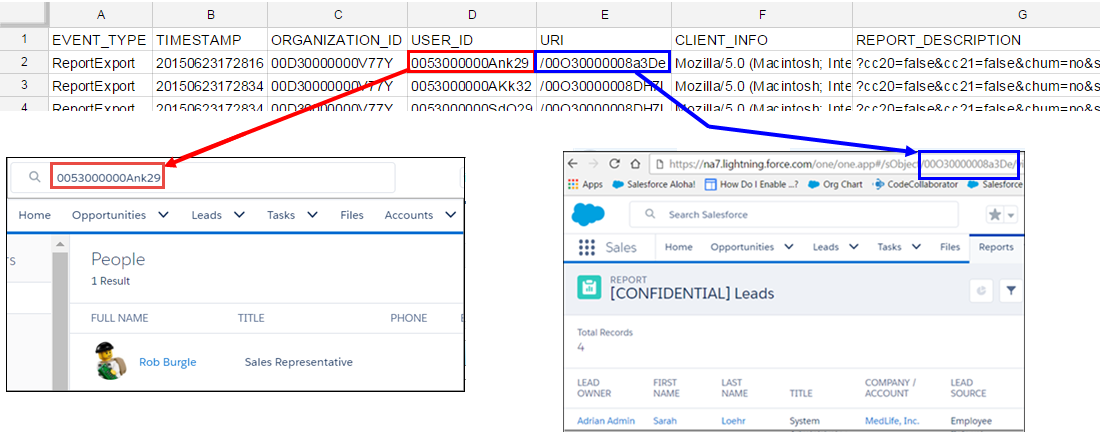Click Salesforce cloud logo in report window
Viewport: 1100px width, 432px height.
click(x=588, y=214)
